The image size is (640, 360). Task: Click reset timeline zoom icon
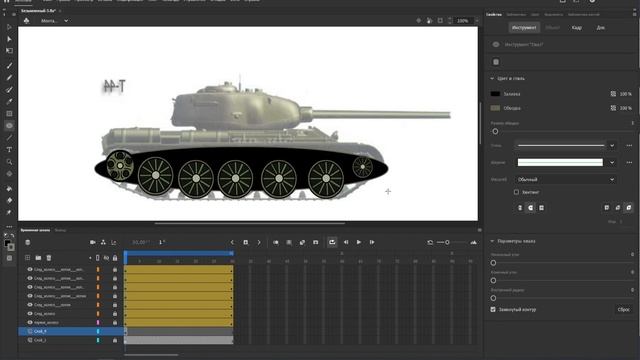pos(430,242)
